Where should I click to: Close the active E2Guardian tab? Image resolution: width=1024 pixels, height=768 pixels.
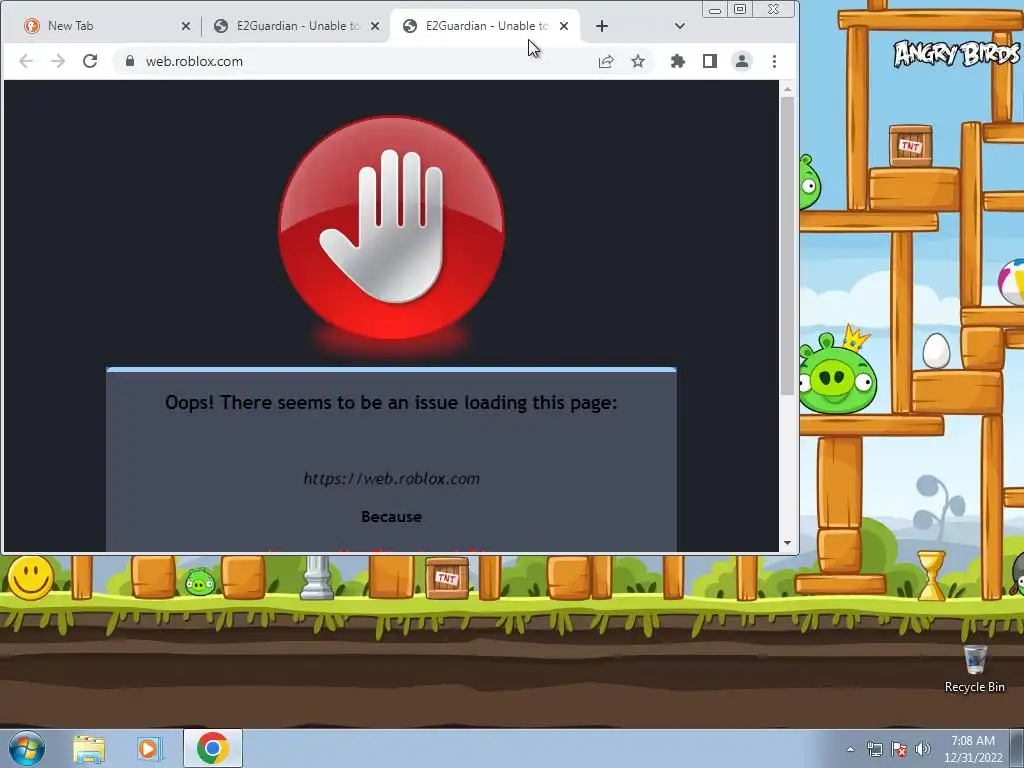(x=564, y=26)
